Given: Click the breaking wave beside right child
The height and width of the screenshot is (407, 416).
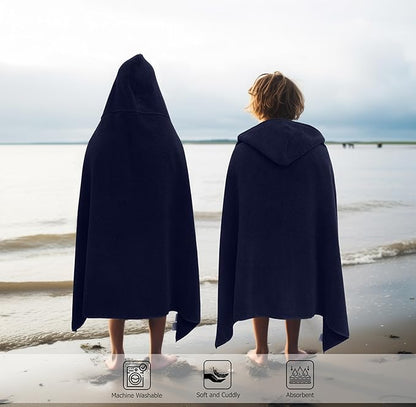Looking at the screenshot, I should [x=379, y=252].
